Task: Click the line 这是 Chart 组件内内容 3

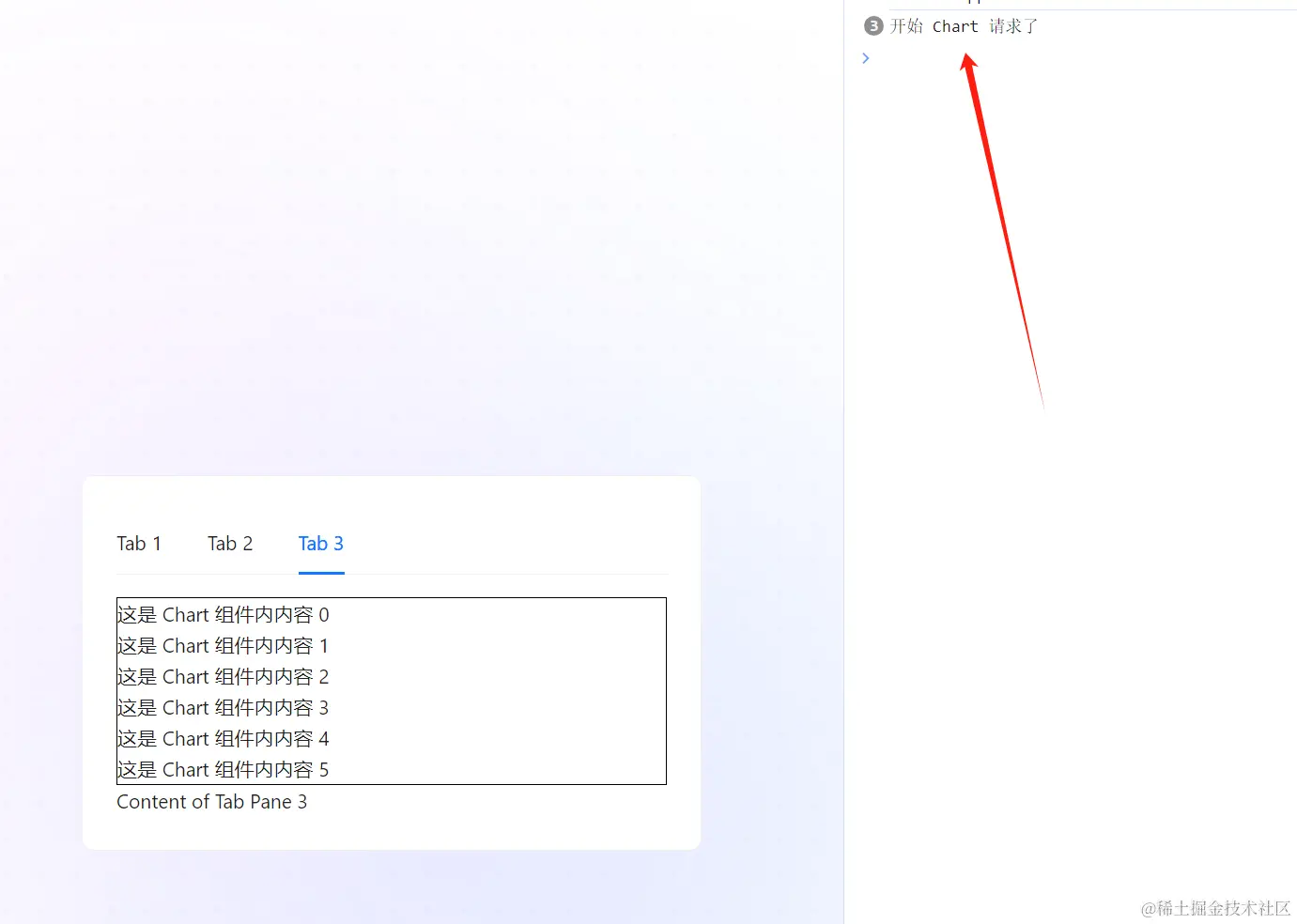Action: point(224,708)
